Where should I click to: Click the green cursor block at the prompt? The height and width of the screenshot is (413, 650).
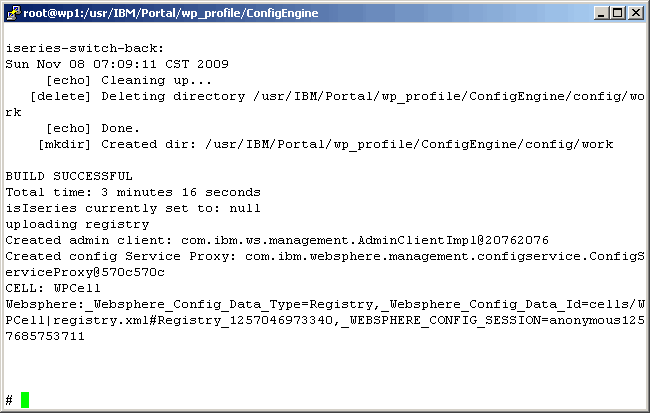tap(25, 400)
